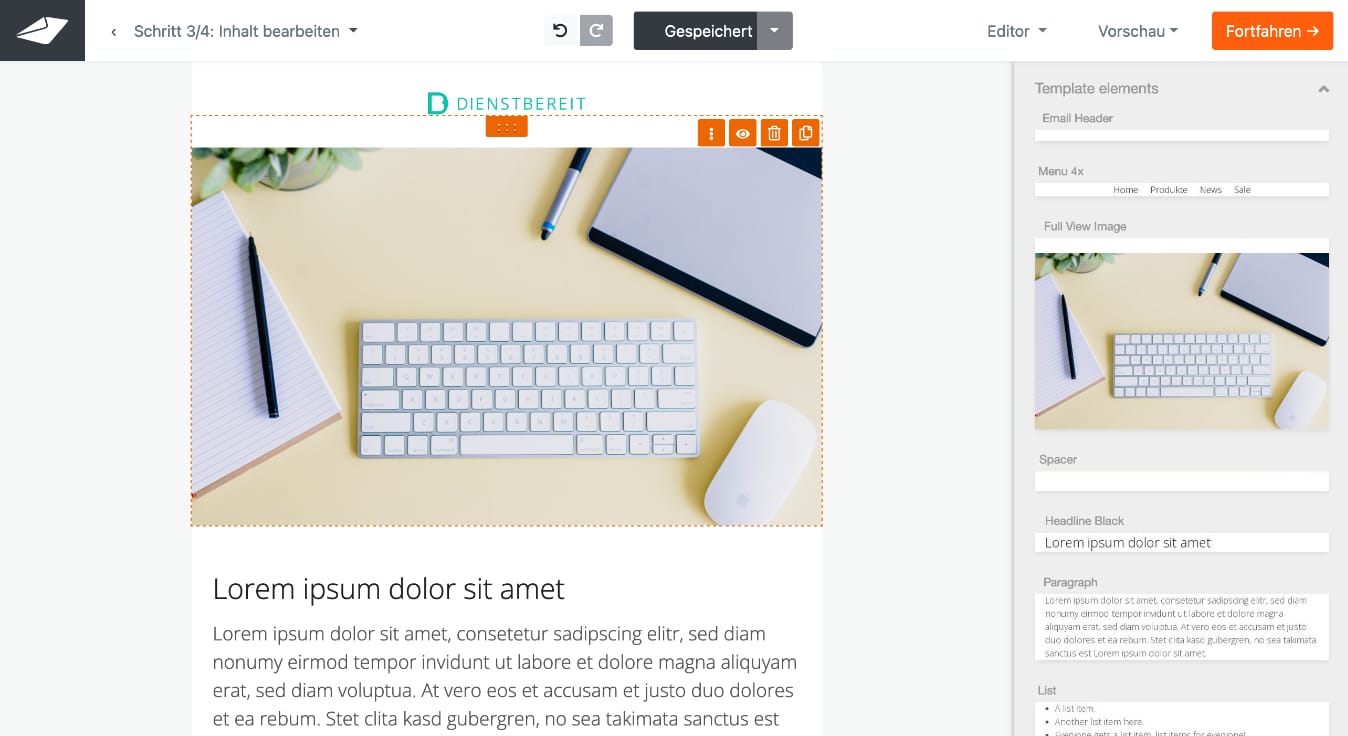This screenshot has height=736, width=1348.
Task: Click the Dienstbereit logo in the email header
Action: [x=506, y=103]
